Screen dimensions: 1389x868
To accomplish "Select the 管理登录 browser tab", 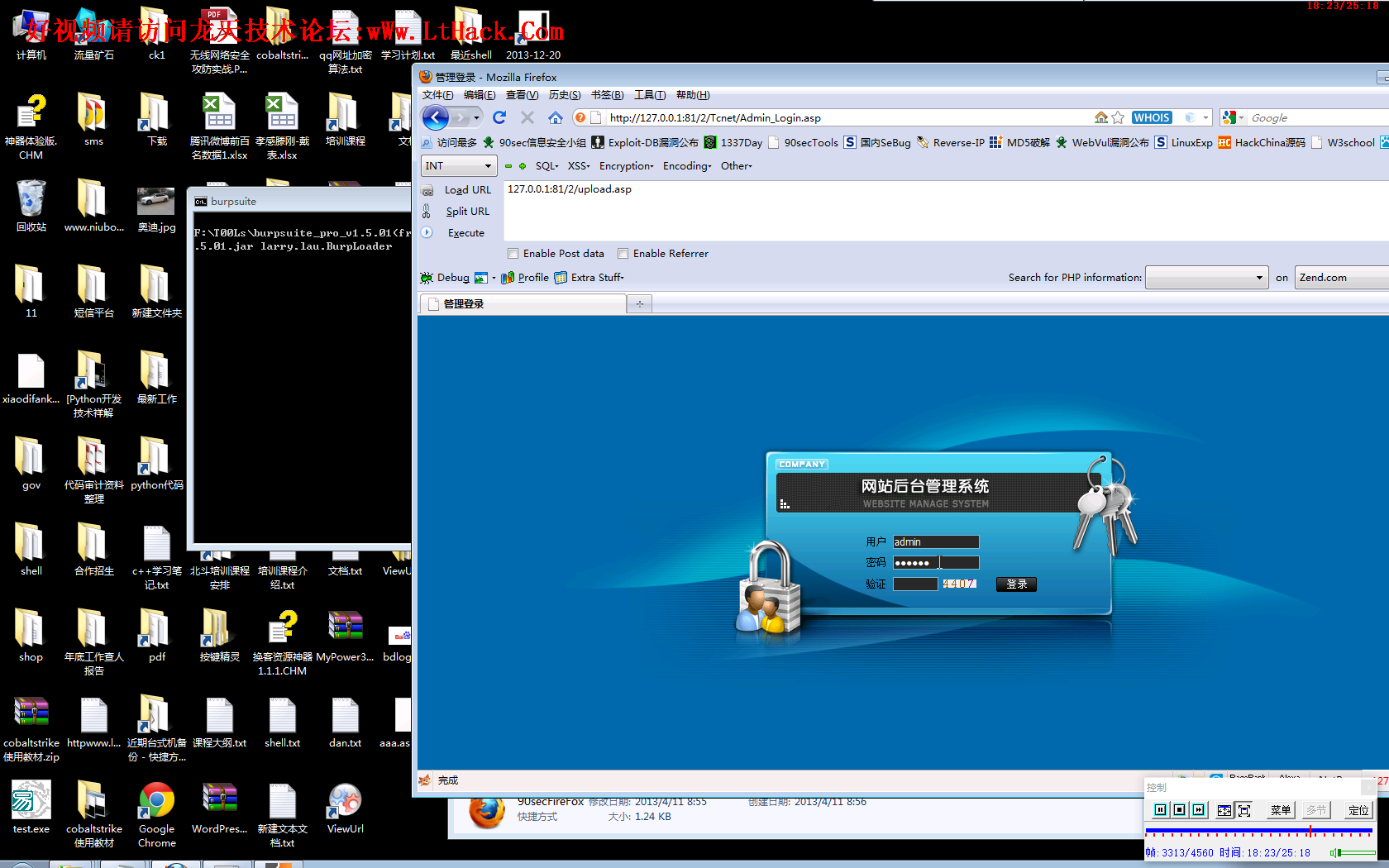I will coord(523,304).
